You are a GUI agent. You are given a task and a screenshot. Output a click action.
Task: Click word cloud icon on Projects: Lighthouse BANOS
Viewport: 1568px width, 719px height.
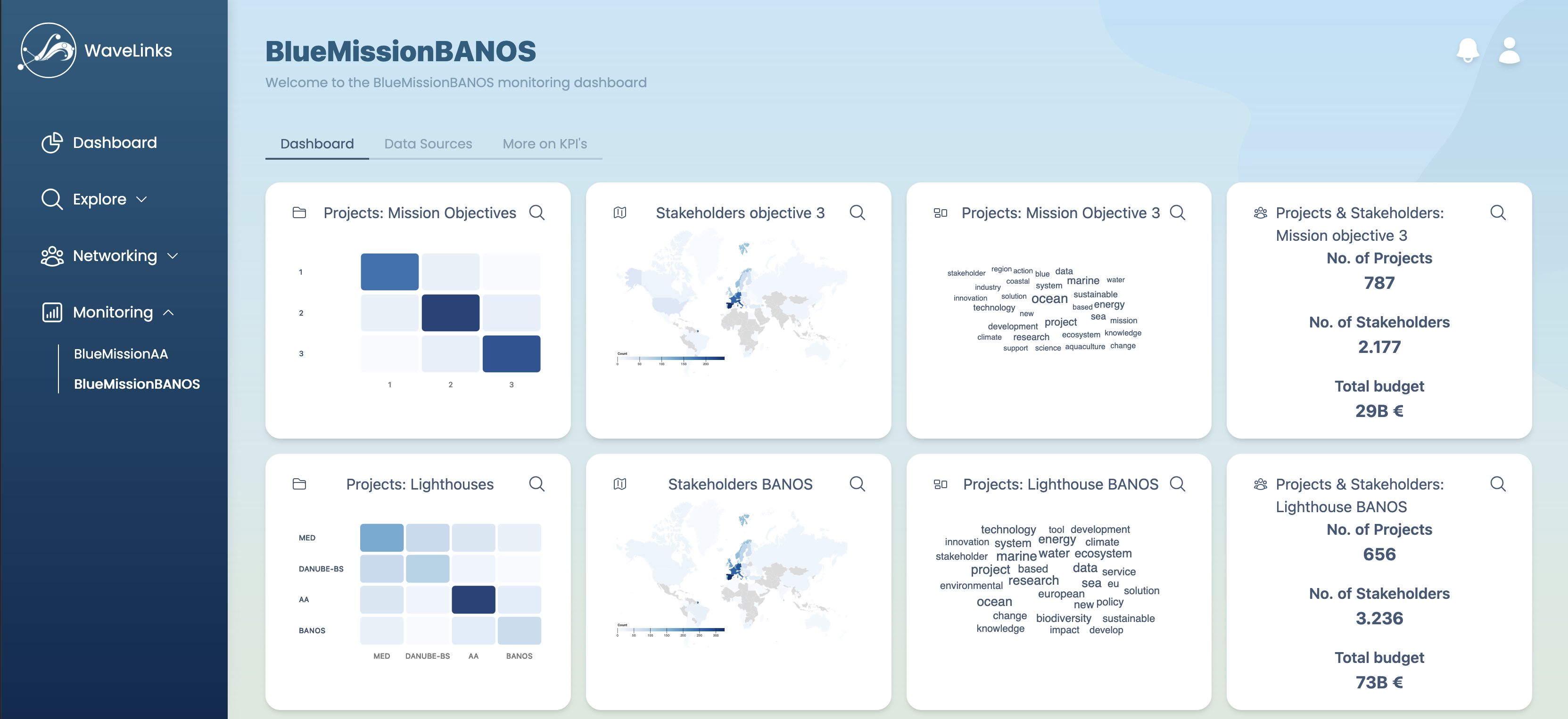coord(941,484)
